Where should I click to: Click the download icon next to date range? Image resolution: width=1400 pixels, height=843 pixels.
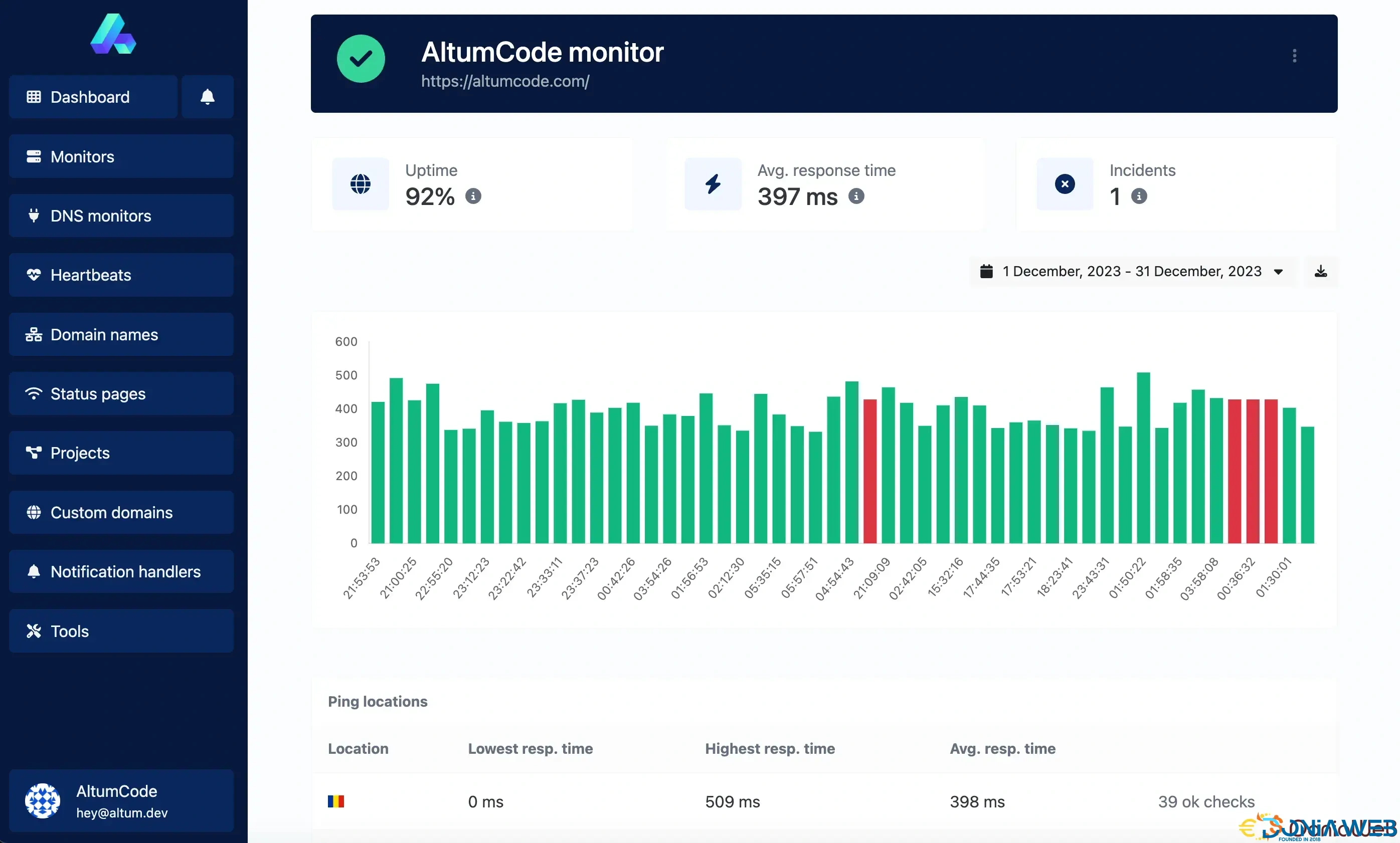pos(1321,271)
